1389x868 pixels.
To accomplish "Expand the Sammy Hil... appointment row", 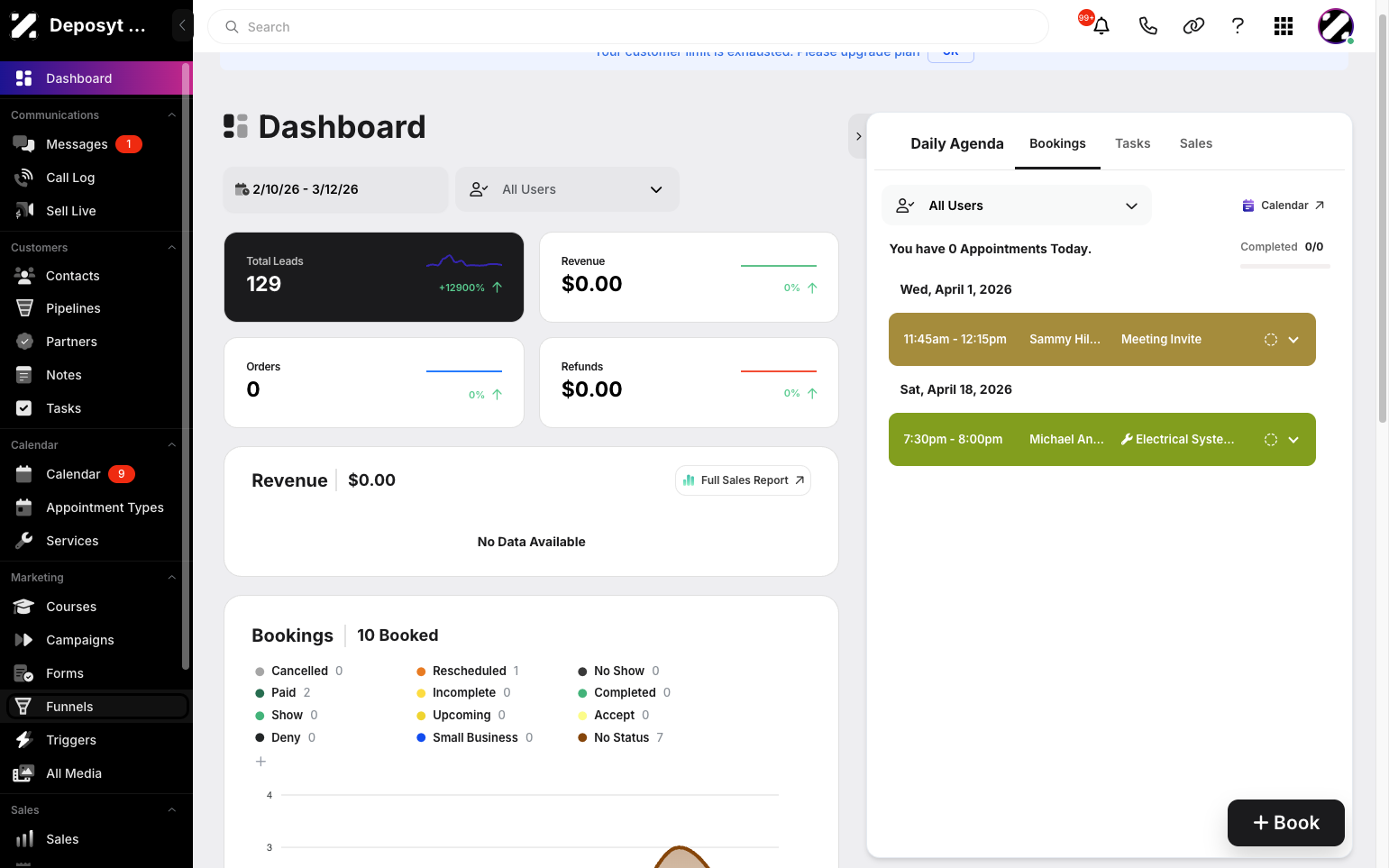I will click(1293, 340).
